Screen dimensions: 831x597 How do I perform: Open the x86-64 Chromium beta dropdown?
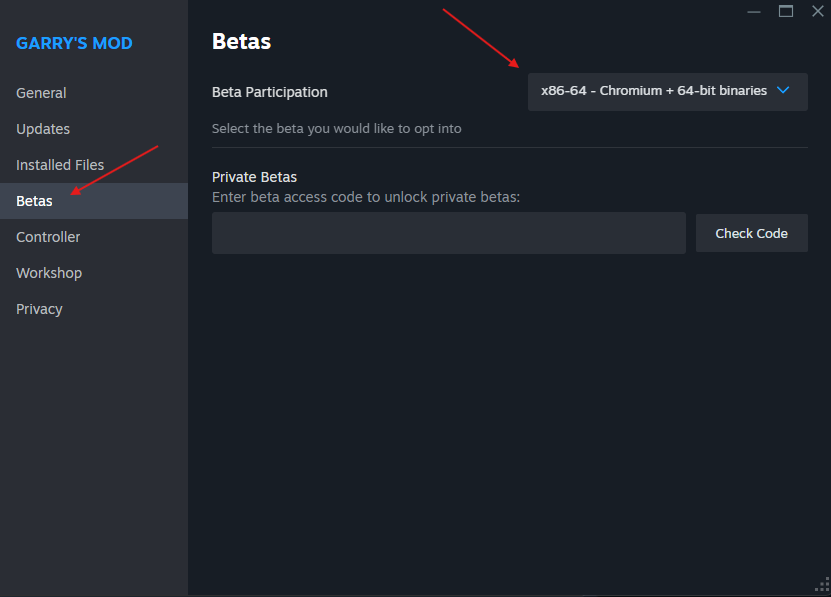[x=654, y=91]
